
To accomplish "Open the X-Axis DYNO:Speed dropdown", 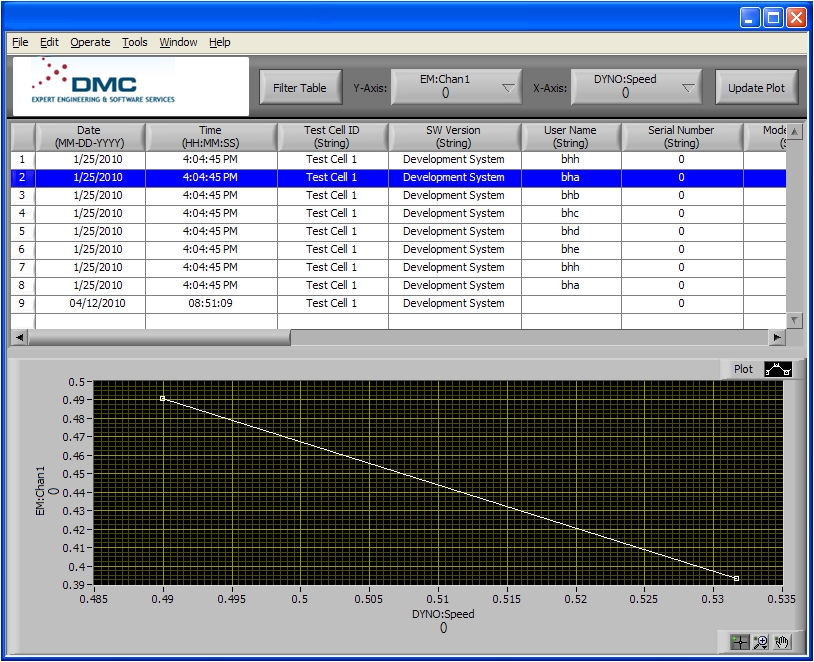I will click(x=637, y=87).
